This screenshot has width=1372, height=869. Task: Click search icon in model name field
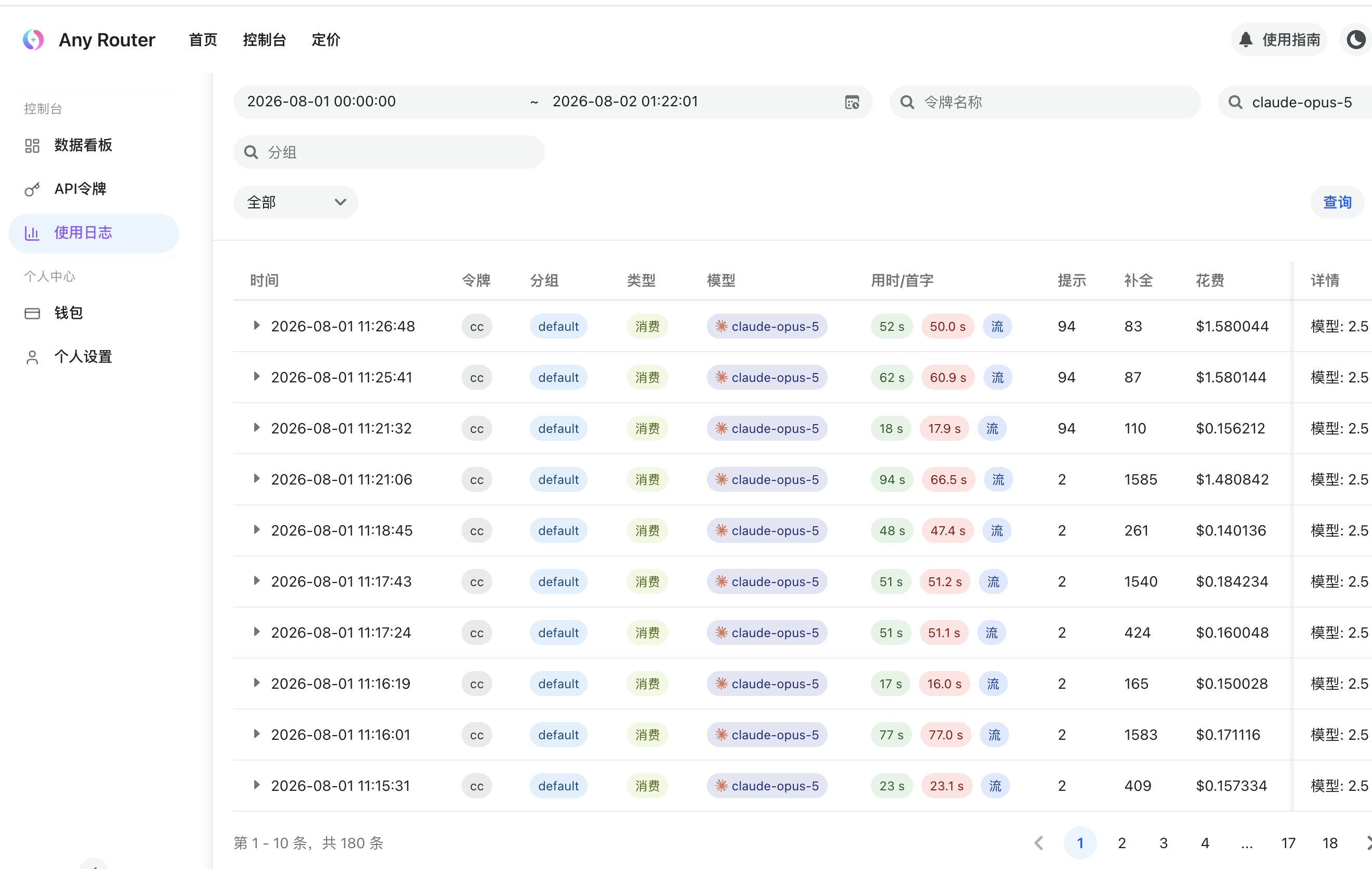point(1235,102)
